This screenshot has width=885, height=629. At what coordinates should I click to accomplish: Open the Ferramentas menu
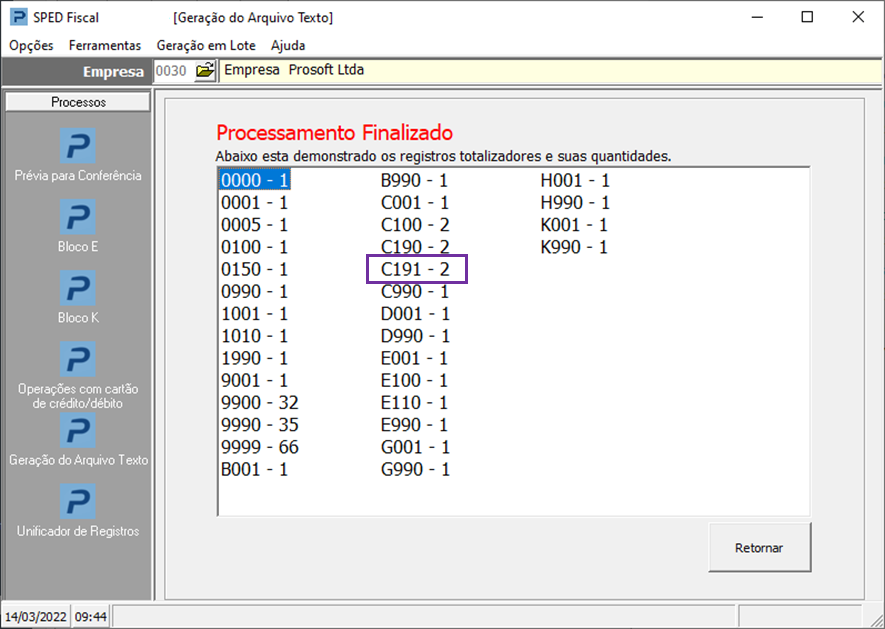point(105,45)
